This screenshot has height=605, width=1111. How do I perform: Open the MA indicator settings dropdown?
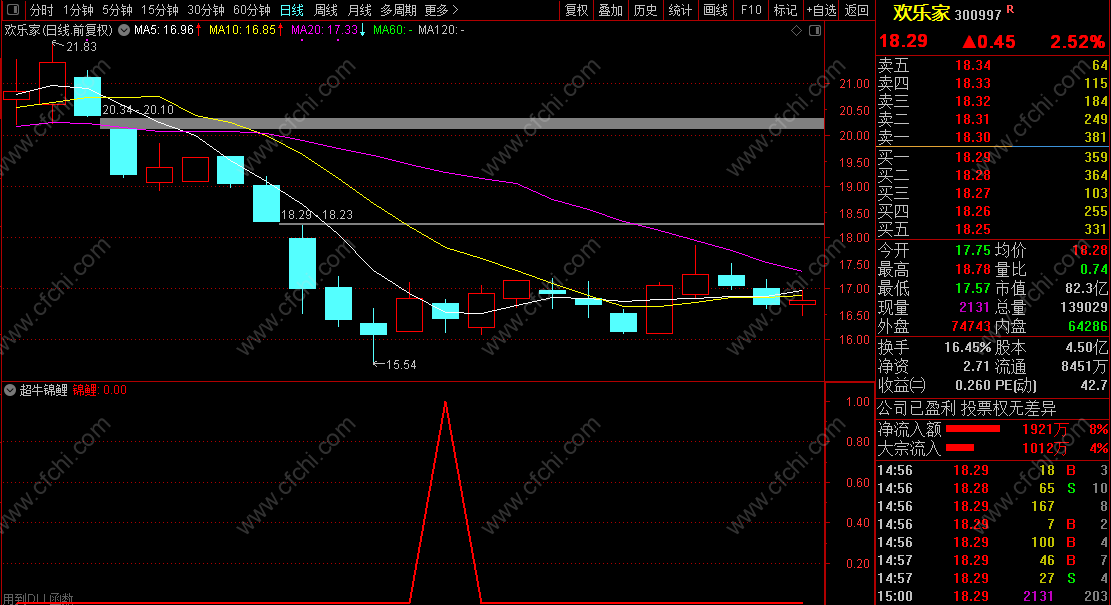(x=124, y=30)
